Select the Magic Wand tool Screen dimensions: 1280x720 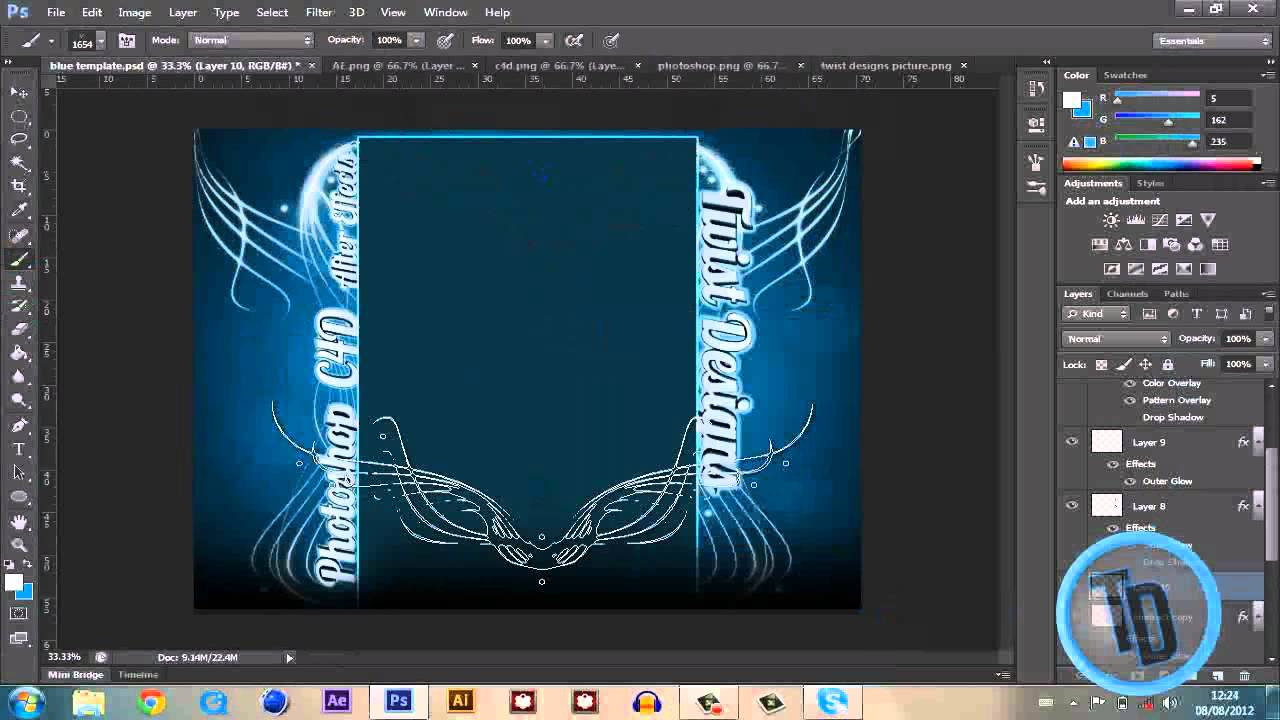point(19,163)
